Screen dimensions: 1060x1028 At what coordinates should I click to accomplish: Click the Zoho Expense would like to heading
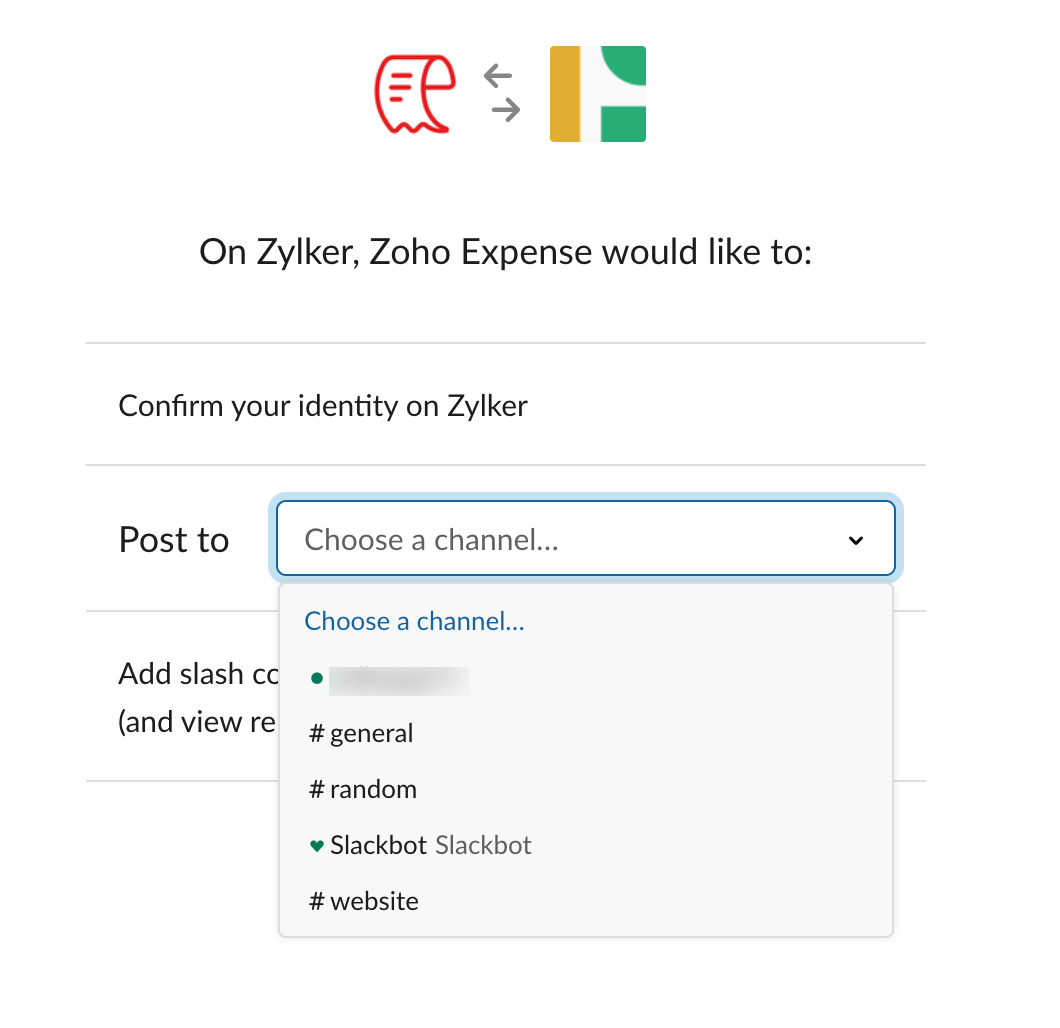click(x=506, y=252)
